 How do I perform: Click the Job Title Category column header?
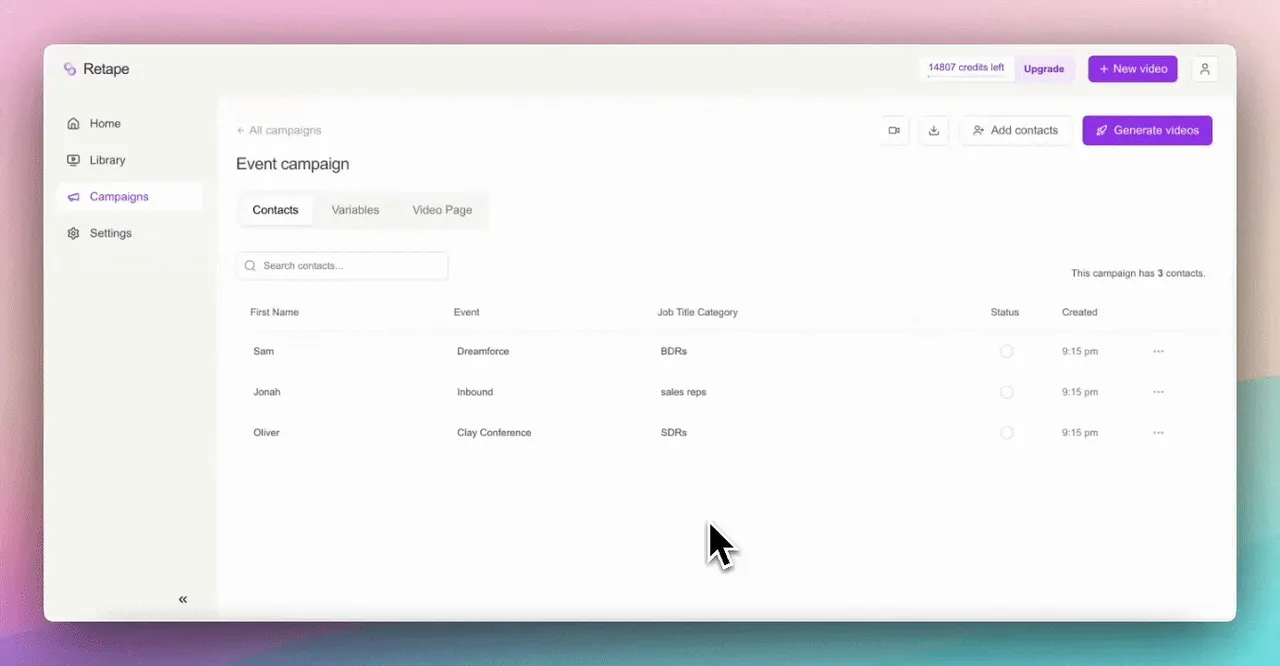[x=697, y=312]
